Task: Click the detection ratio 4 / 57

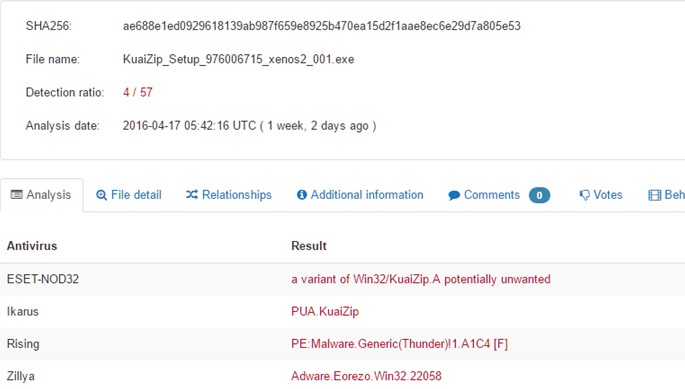Action: point(138,92)
